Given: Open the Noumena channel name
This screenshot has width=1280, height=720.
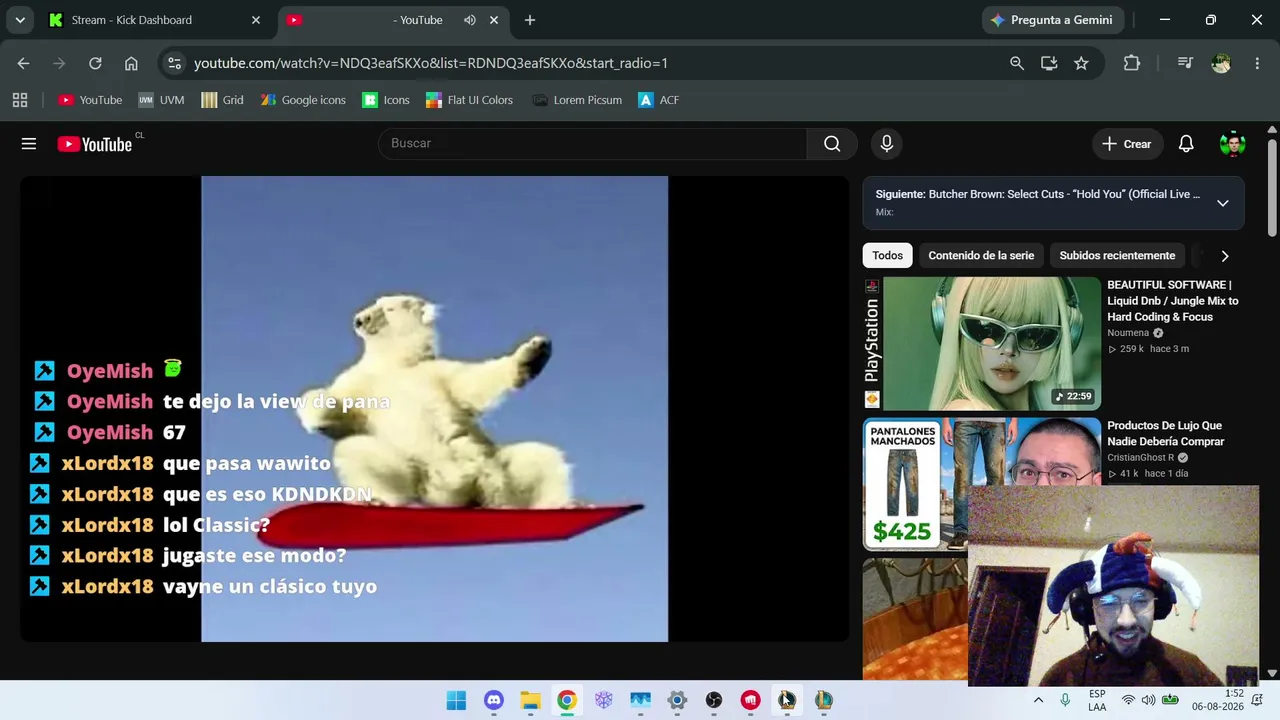Looking at the screenshot, I should [x=1128, y=333].
